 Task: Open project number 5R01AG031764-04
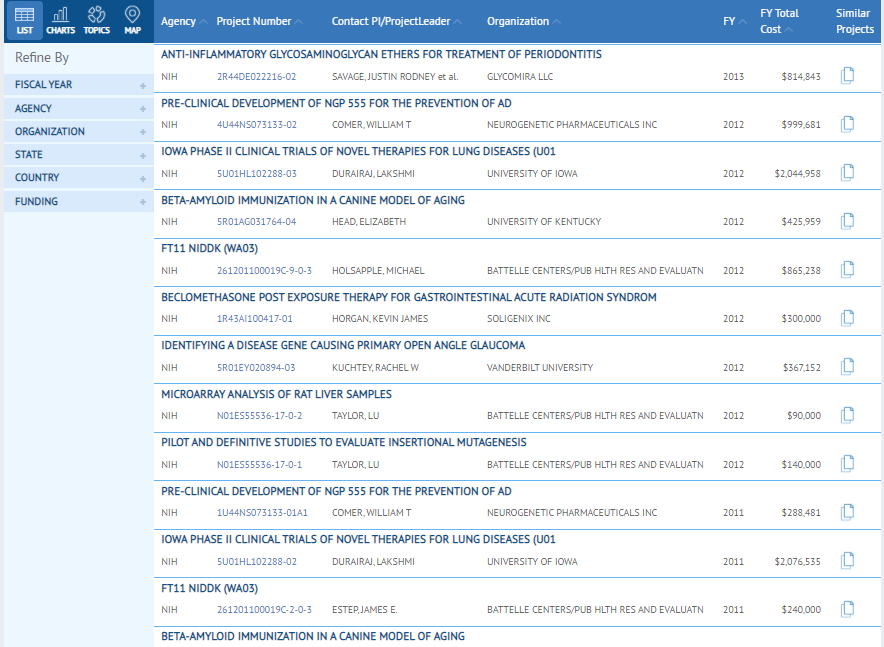point(257,221)
